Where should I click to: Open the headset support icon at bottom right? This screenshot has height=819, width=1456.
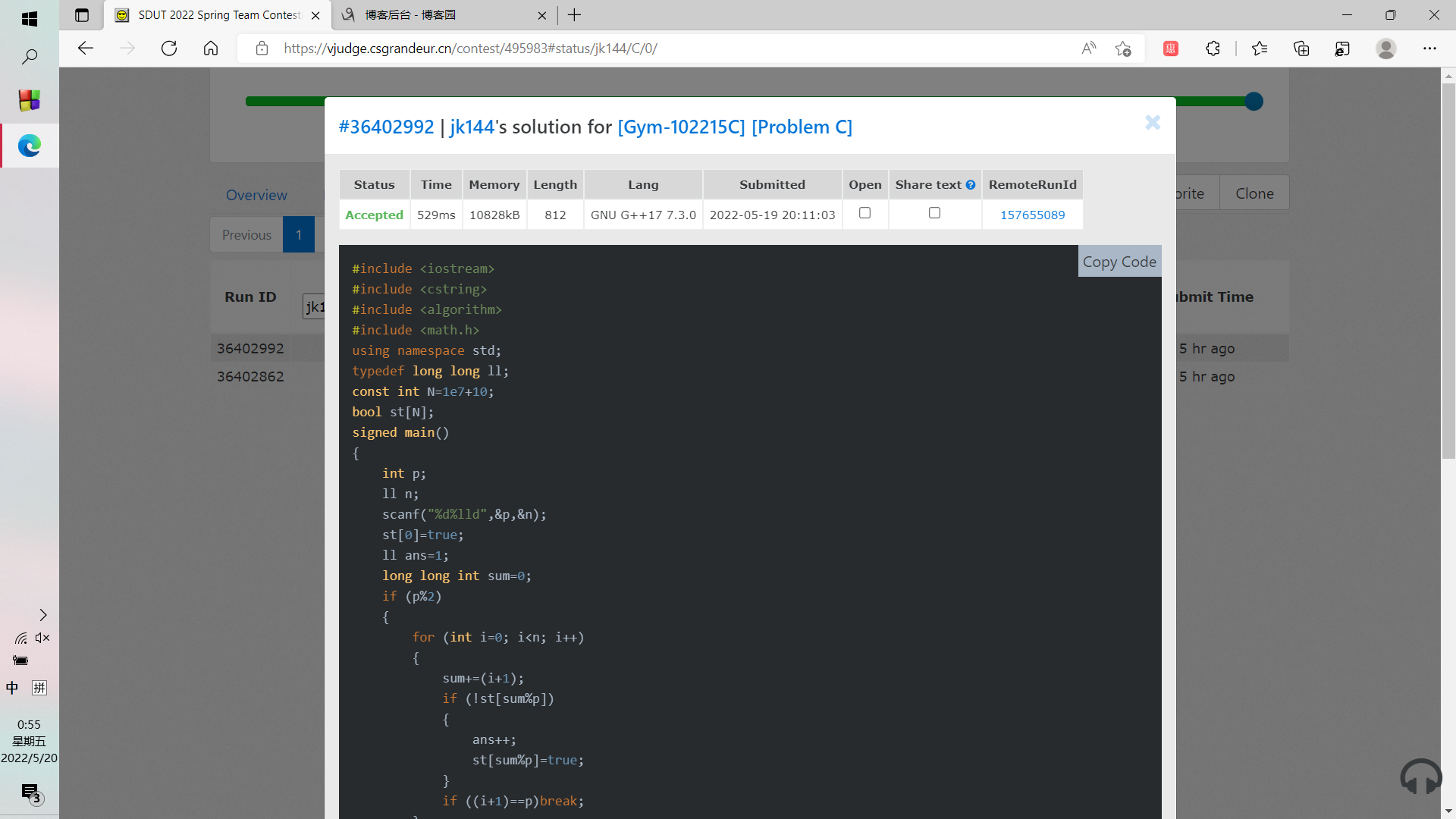coord(1420,777)
